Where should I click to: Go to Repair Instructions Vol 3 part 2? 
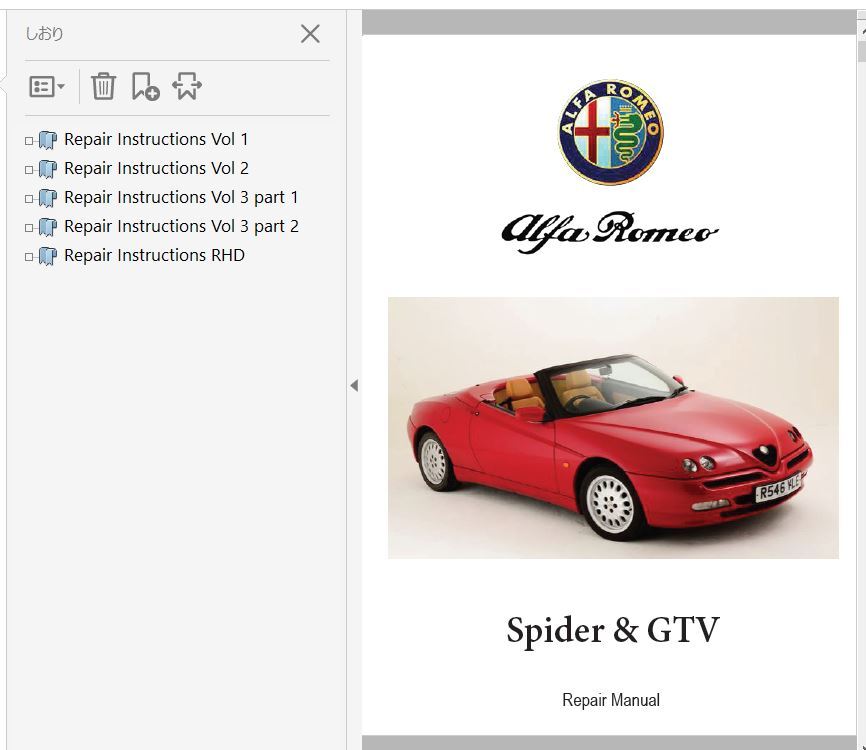[x=181, y=226]
